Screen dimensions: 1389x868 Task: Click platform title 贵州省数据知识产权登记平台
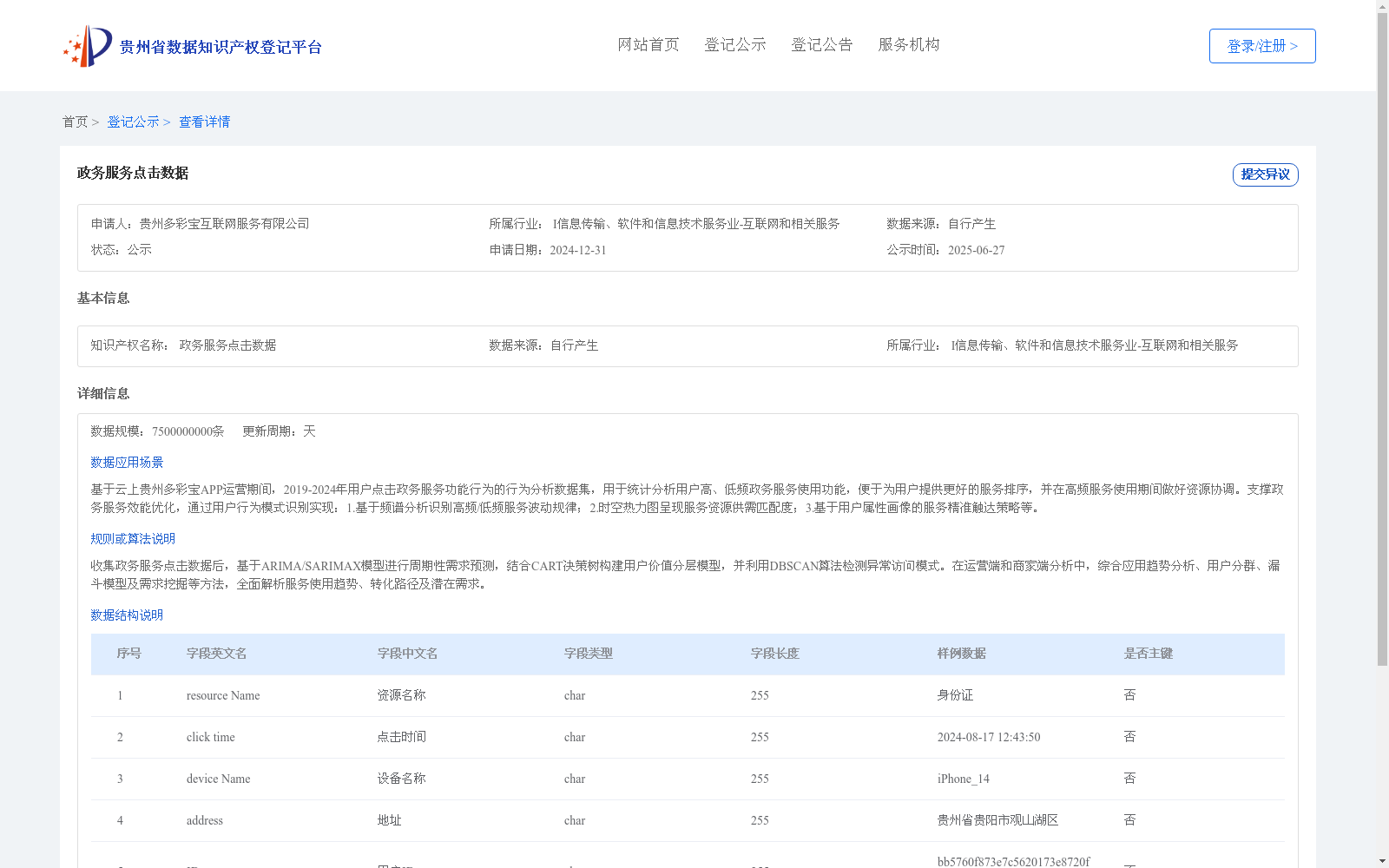221,47
